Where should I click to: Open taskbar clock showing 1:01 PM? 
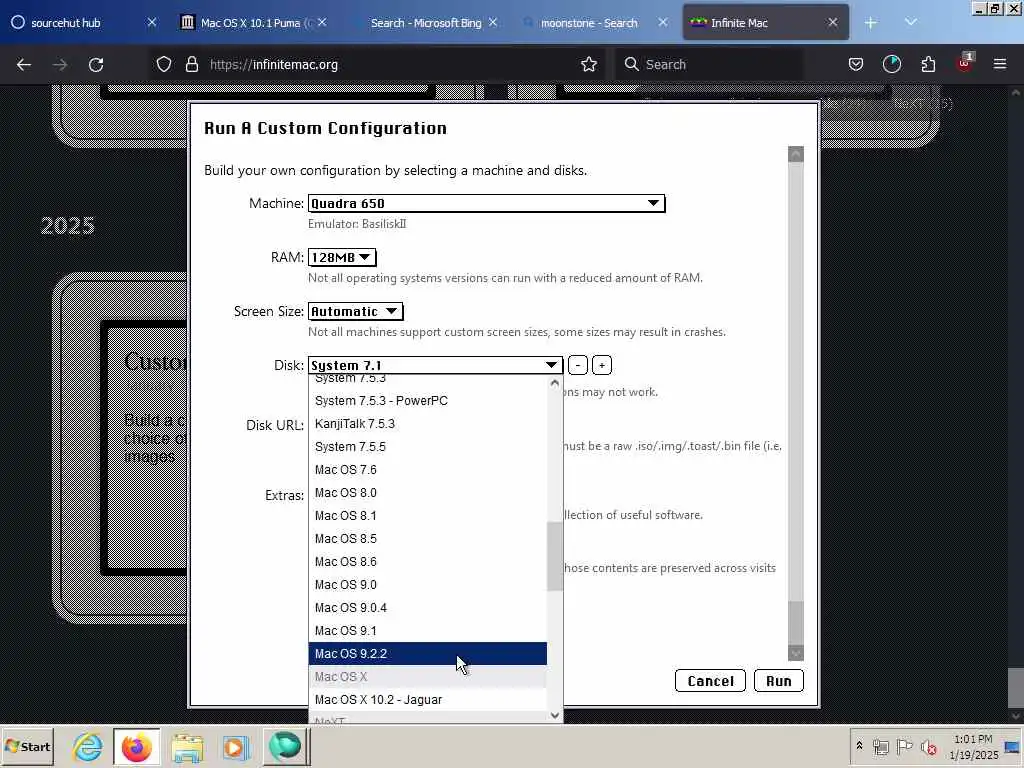[x=974, y=746]
